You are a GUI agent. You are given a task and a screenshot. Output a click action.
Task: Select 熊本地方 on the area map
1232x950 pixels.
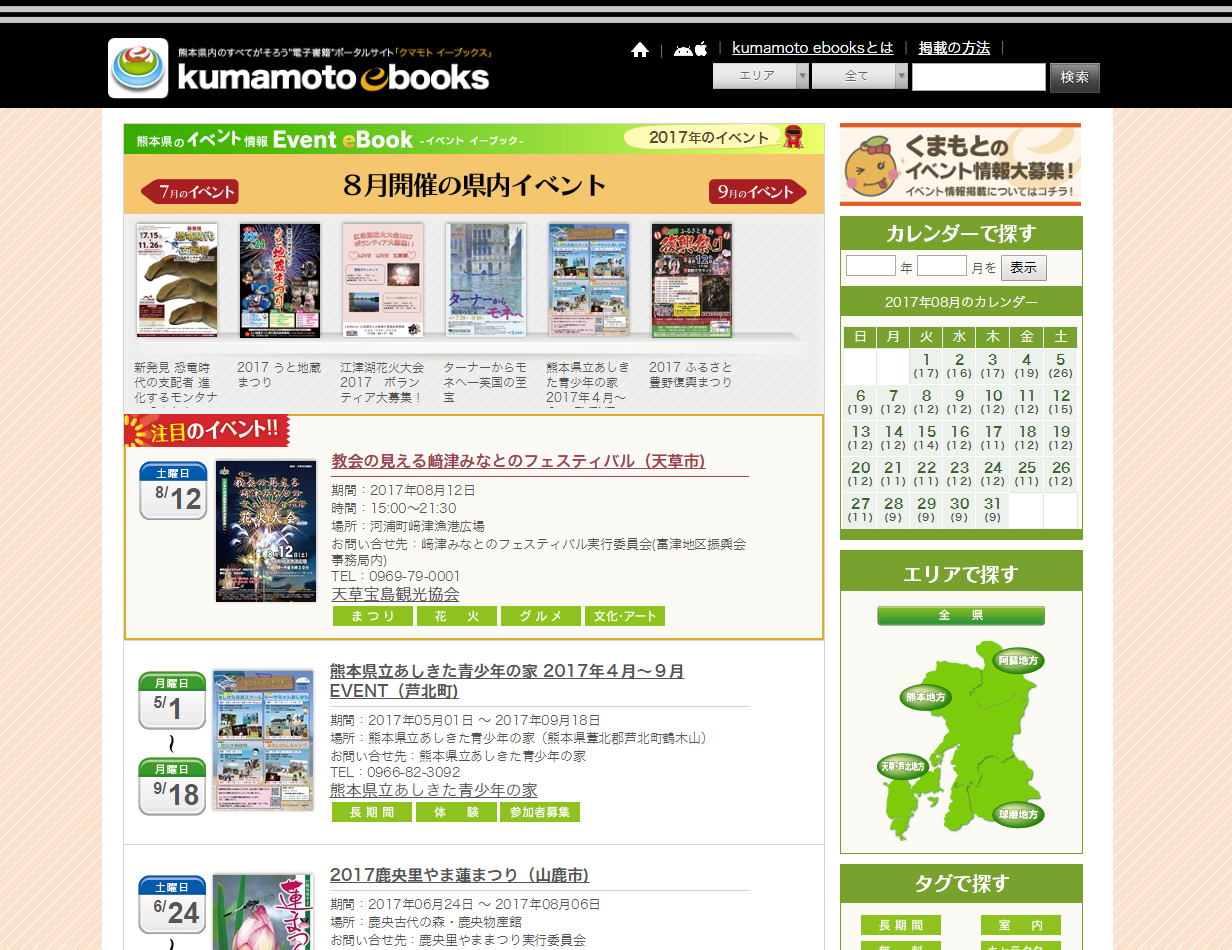tap(925, 697)
